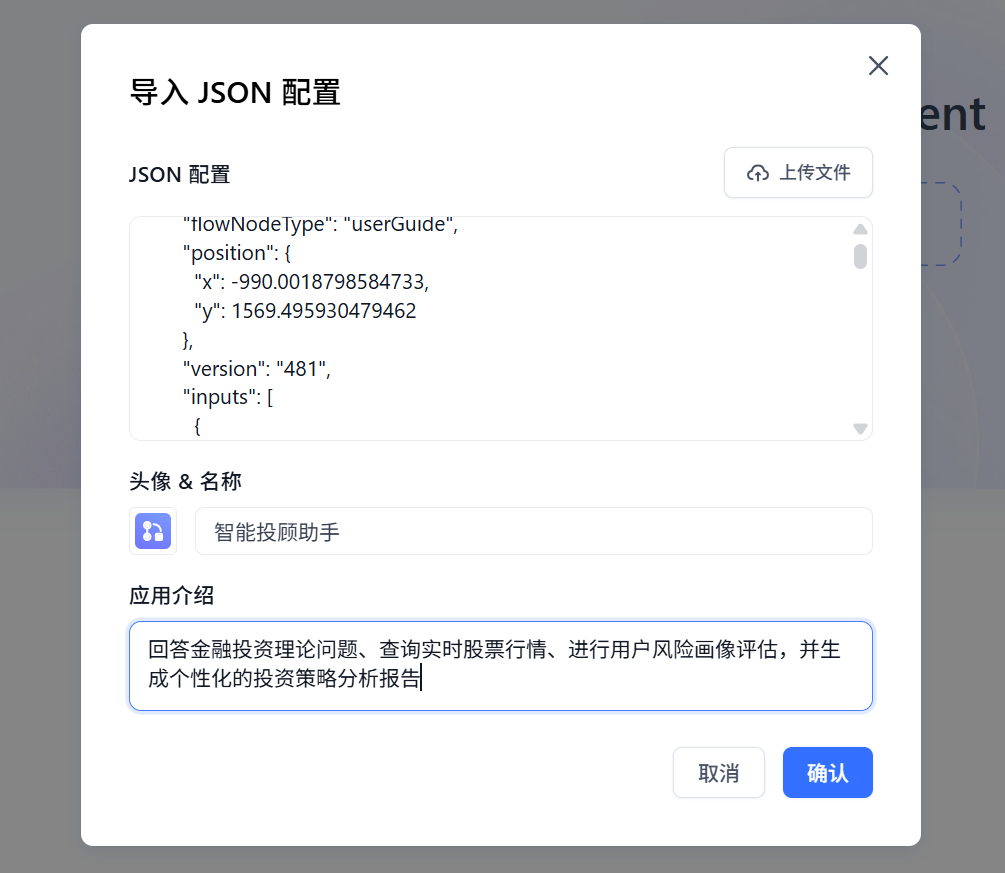Click the 上传文件 upload button

point(798,172)
